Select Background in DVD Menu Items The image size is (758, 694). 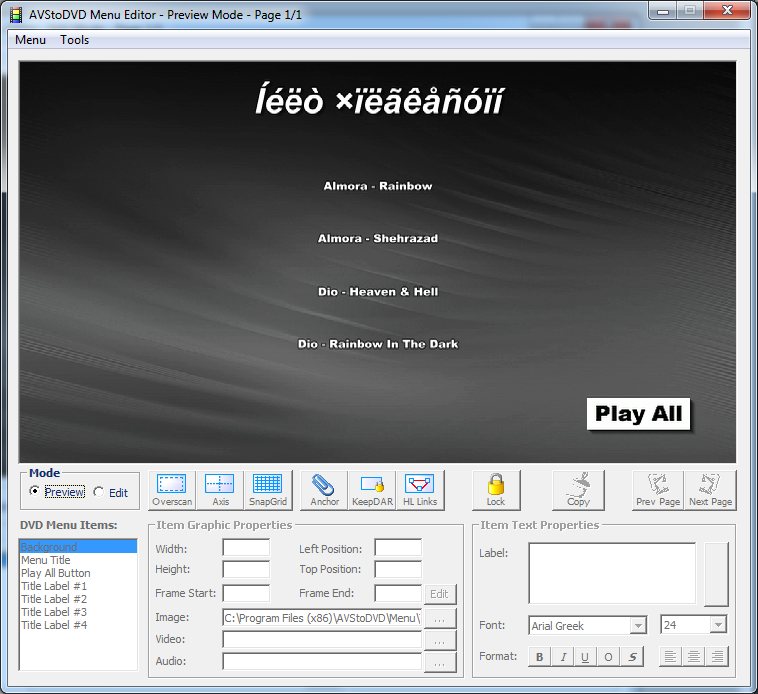point(78,547)
